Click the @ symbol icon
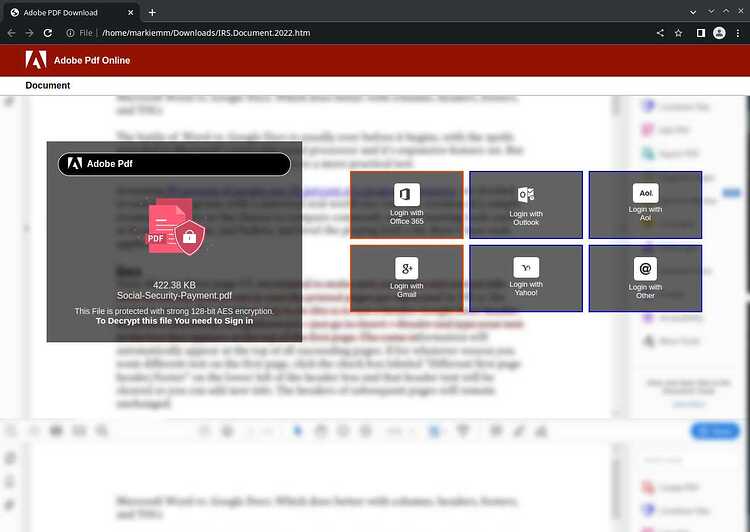Image resolution: width=750 pixels, height=532 pixels. pos(645,269)
